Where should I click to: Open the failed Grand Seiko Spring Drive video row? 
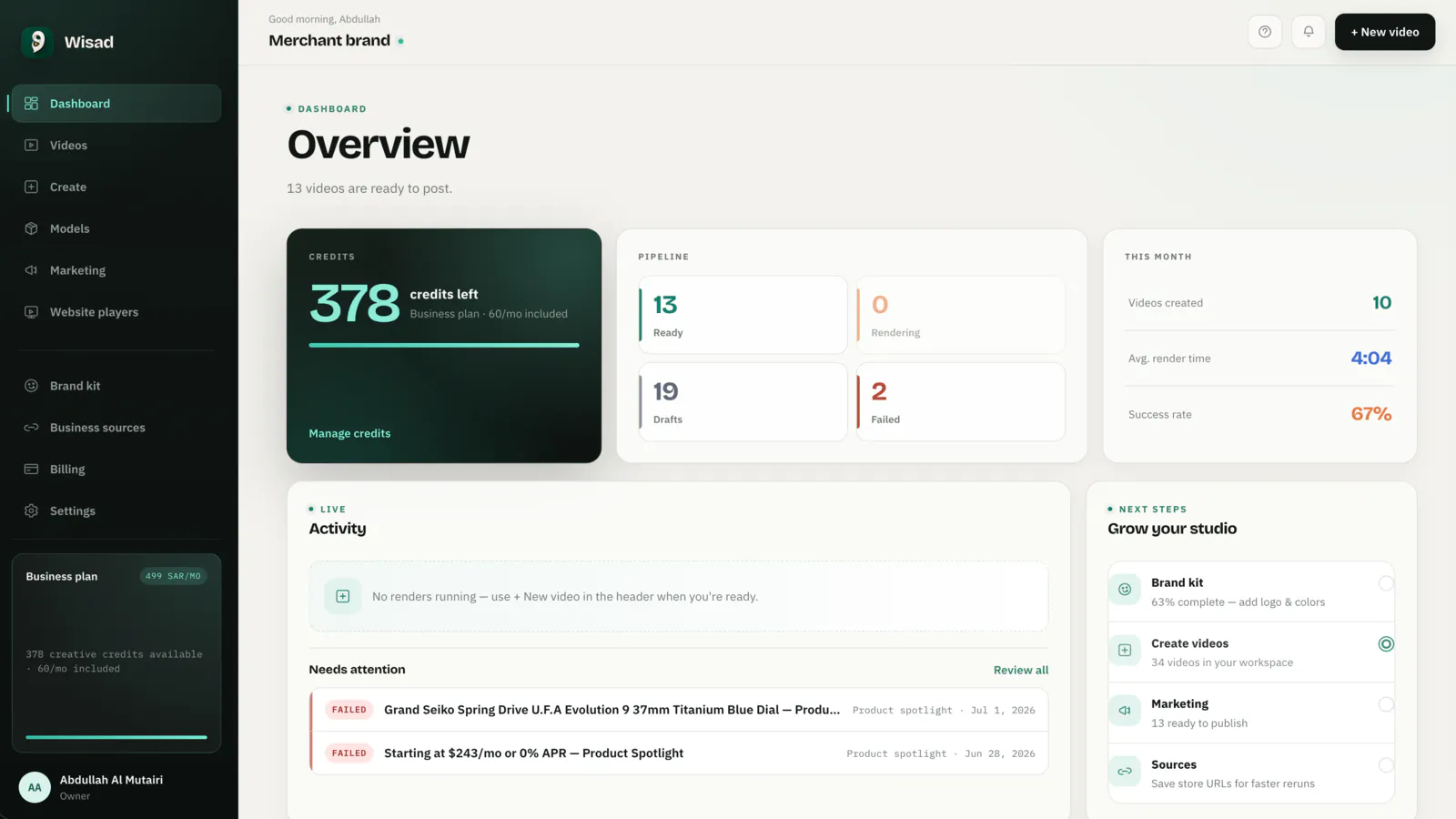[679, 710]
